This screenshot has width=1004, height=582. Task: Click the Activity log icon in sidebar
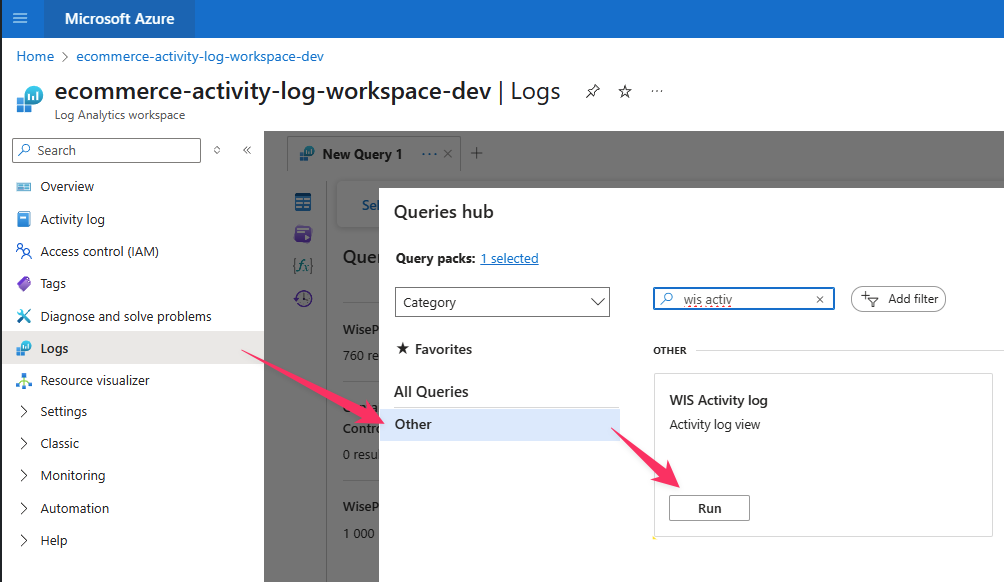coord(24,219)
